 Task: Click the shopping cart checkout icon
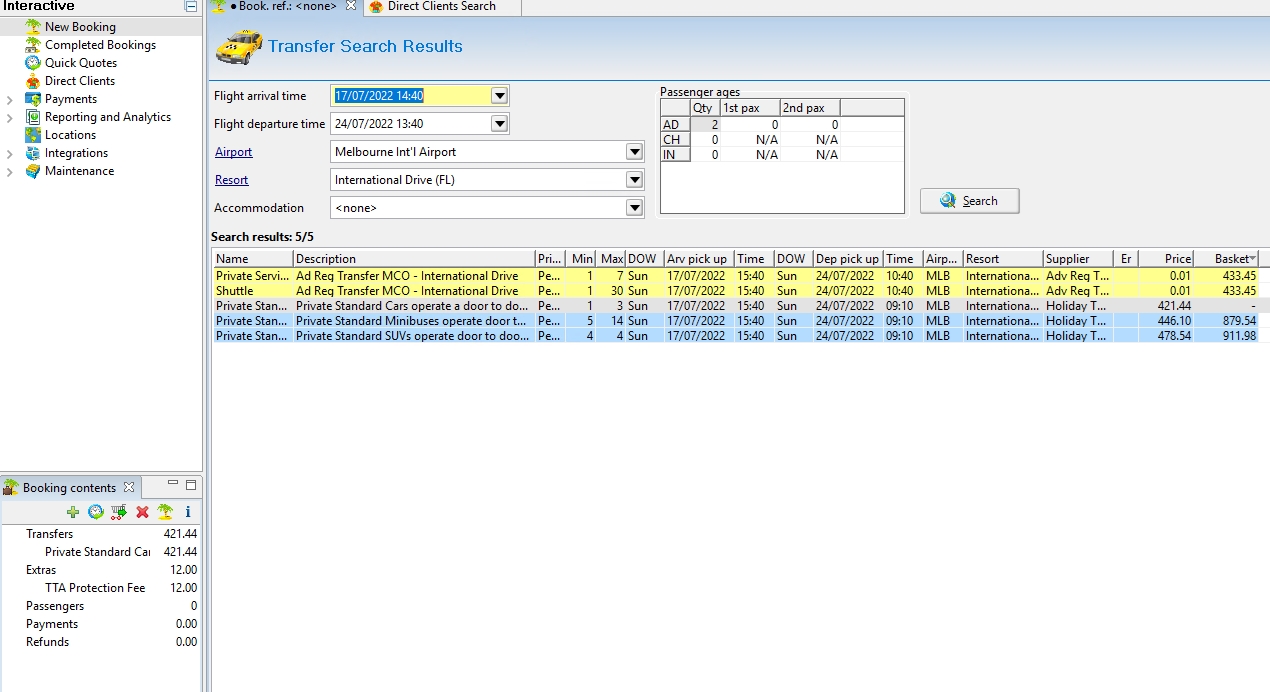point(119,512)
